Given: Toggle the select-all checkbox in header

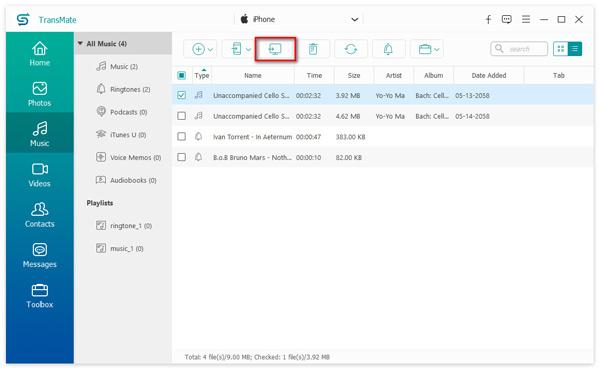Looking at the screenshot, I should 181,75.
